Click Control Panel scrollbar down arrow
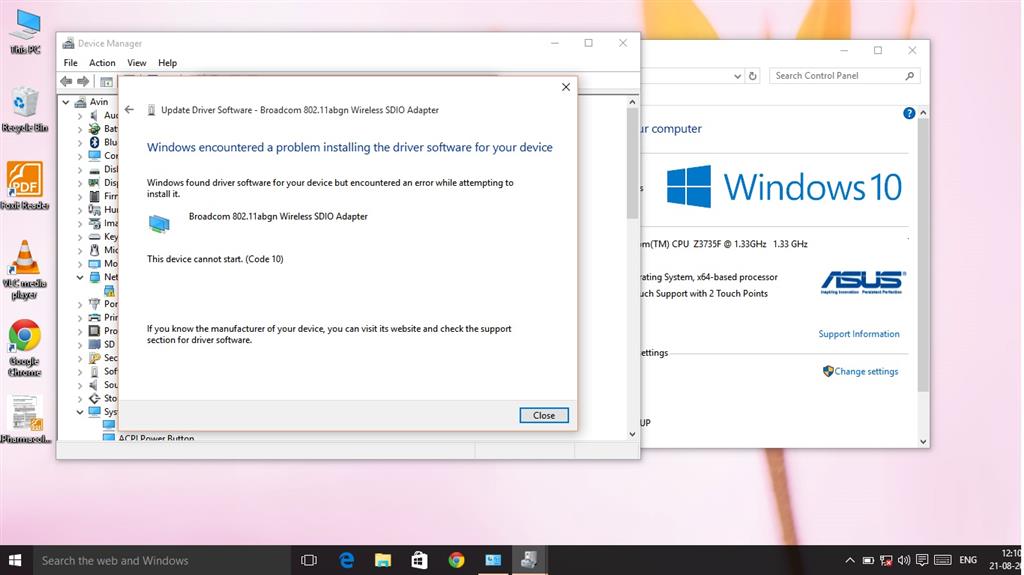The image size is (1024, 575). pyautogui.click(x=923, y=442)
